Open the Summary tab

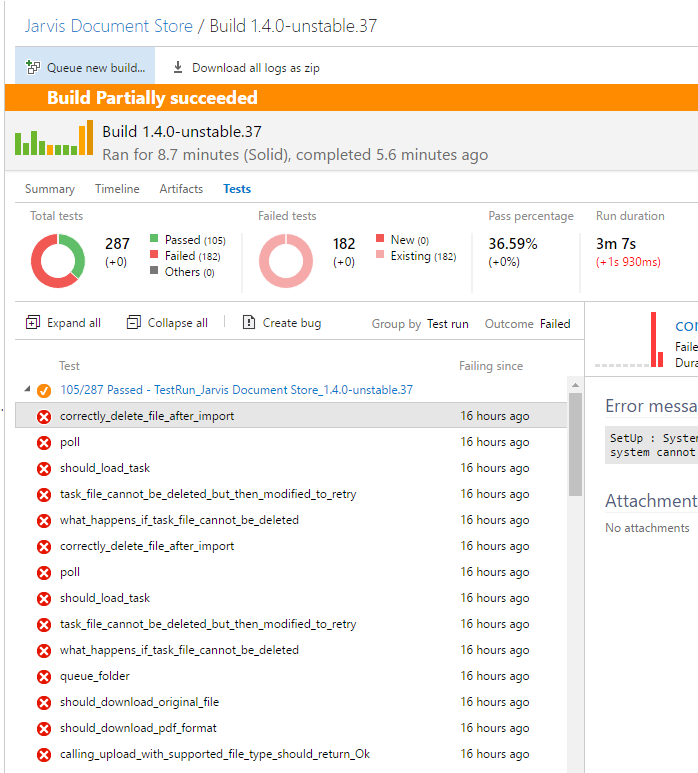[50, 189]
